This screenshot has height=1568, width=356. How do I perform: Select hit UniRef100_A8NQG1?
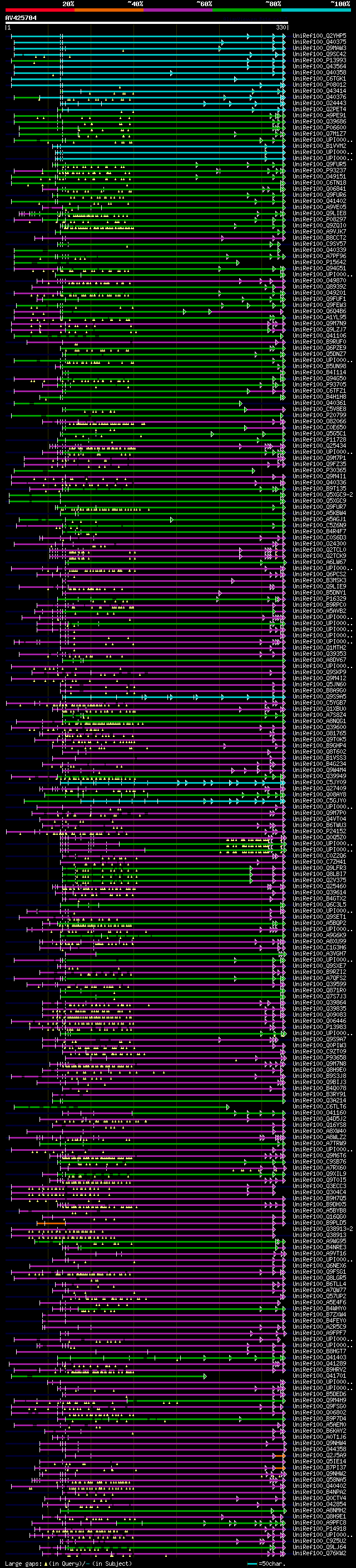(x=319, y=721)
